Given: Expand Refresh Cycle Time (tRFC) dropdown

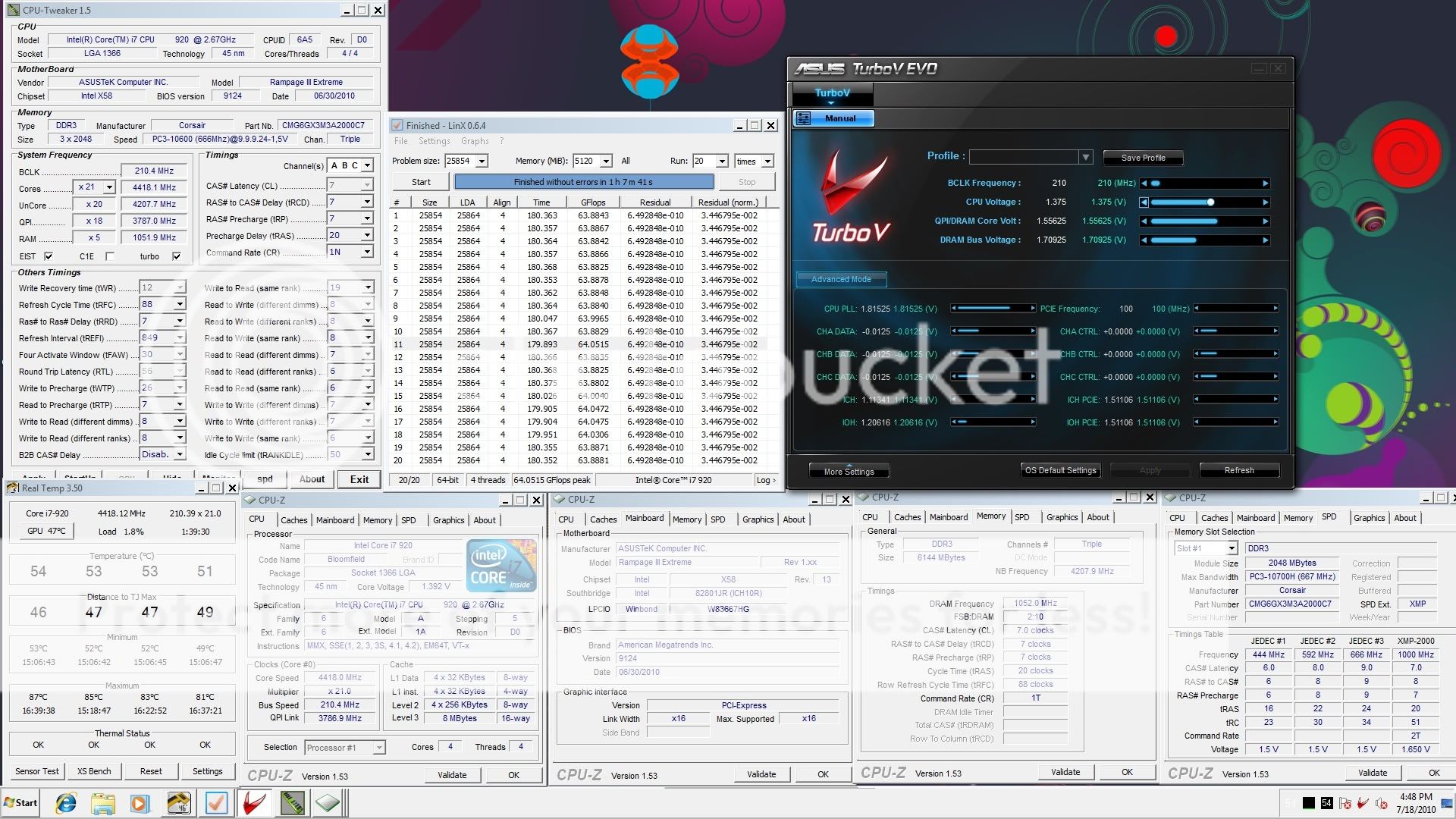Looking at the screenshot, I should point(180,304).
